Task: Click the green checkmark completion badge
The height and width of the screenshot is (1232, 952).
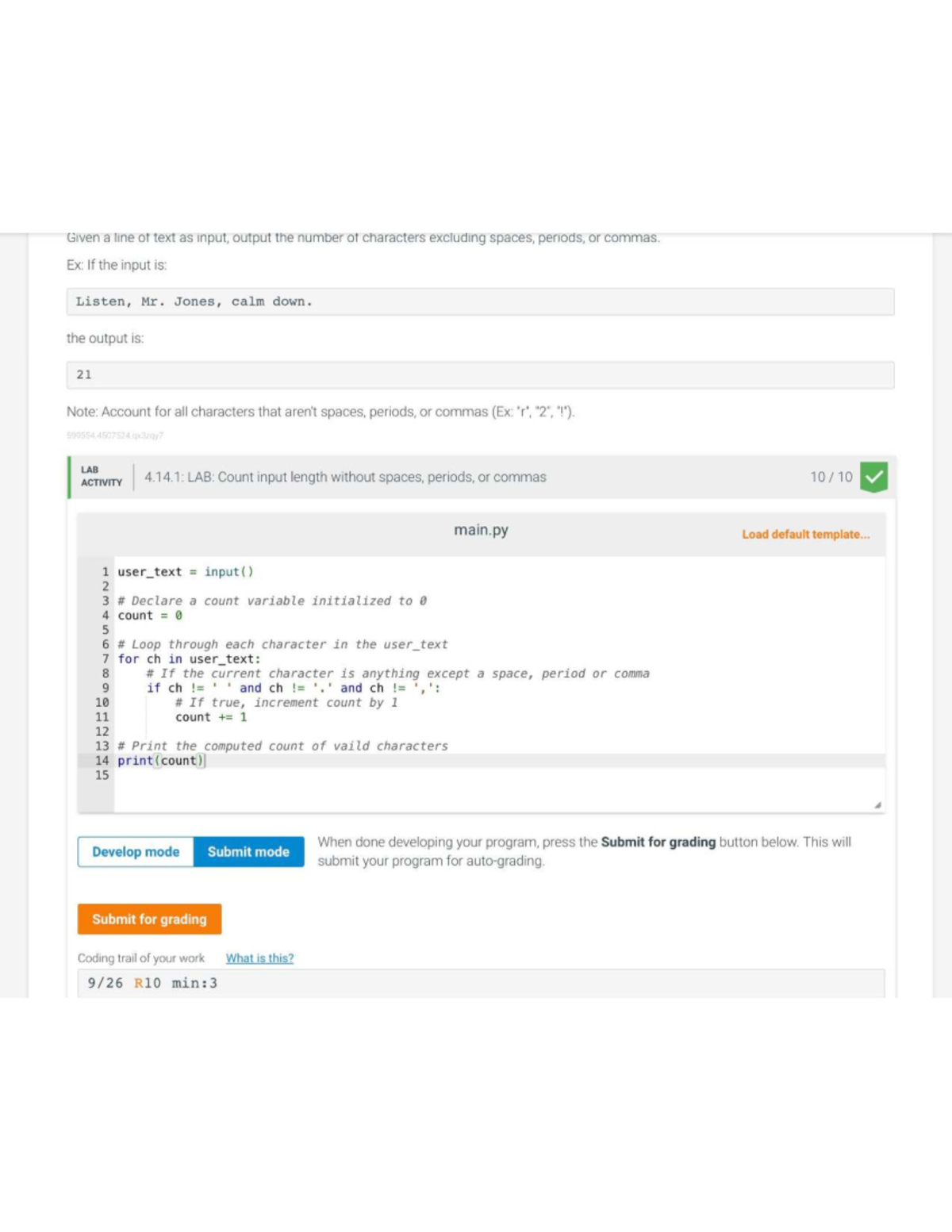Action: 873,477
